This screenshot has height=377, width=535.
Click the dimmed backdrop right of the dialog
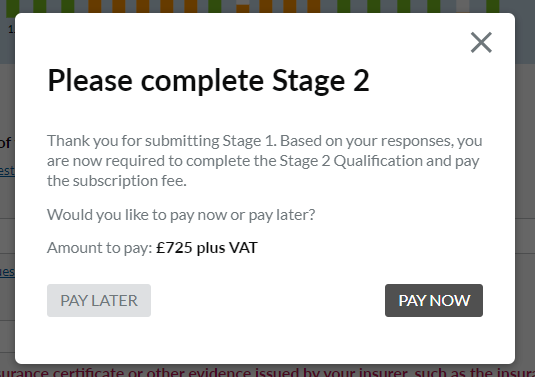click(525, 205)
